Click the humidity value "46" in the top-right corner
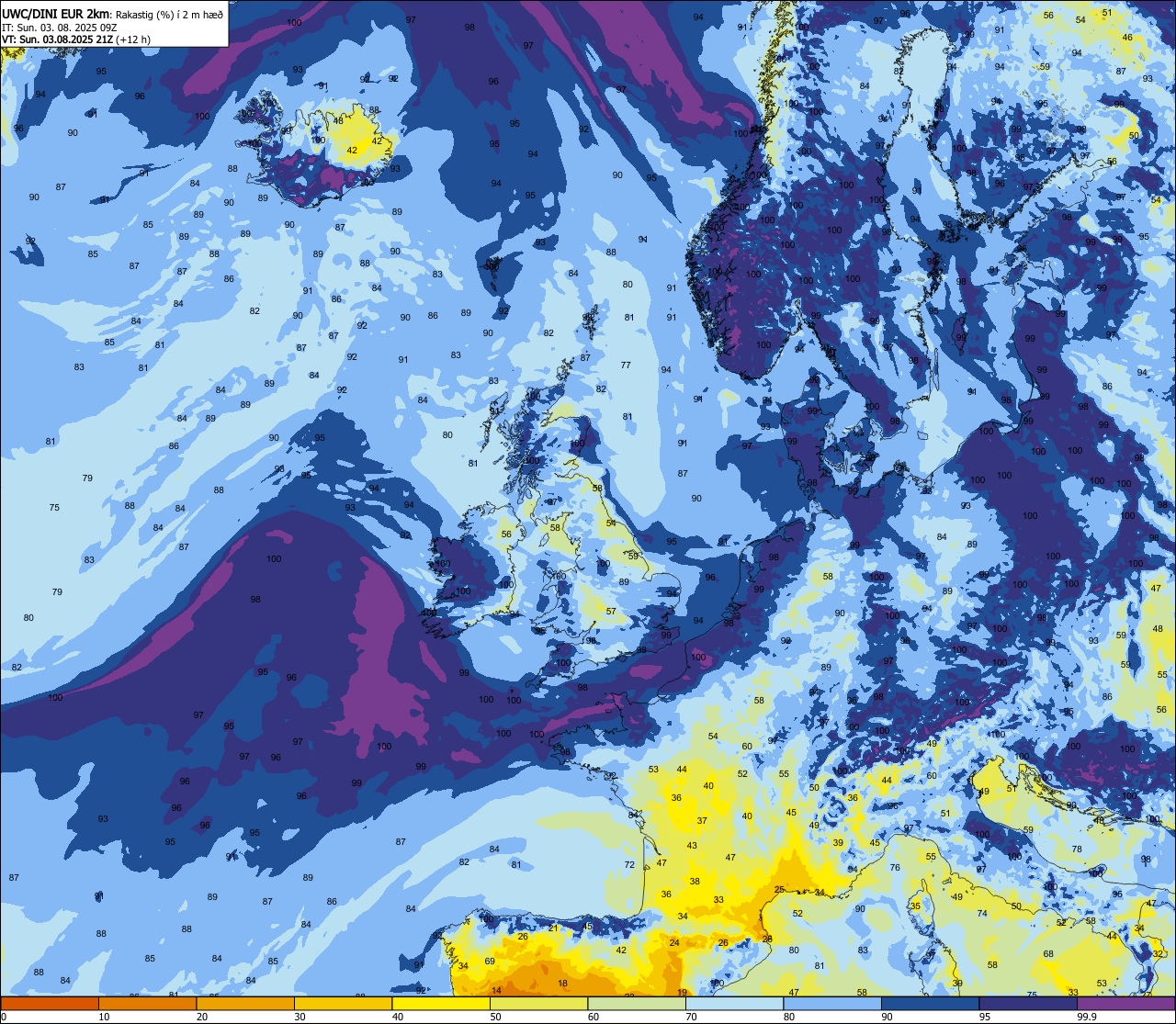Viewport: 1176px width, 1024px height. click(1127, 37)
